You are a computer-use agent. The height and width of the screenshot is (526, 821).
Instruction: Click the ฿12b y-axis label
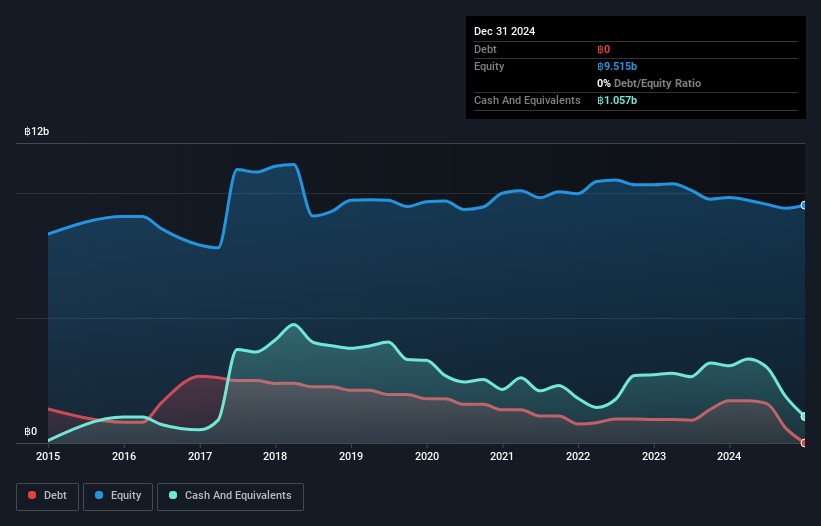click(x=37, y=132)
